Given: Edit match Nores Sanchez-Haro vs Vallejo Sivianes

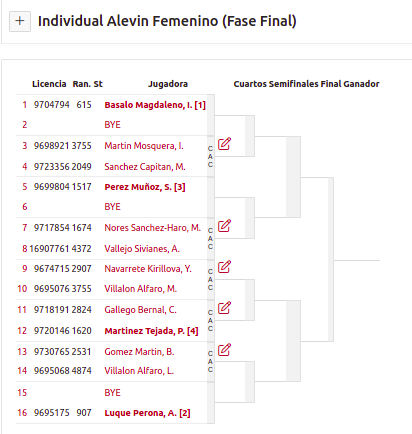Looking at the screenshot, I should (224, 226).
